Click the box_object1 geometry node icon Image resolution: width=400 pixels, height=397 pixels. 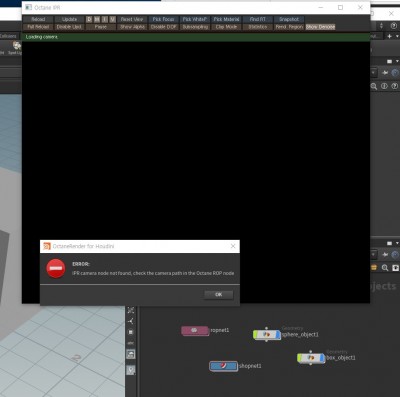(311, 358)
